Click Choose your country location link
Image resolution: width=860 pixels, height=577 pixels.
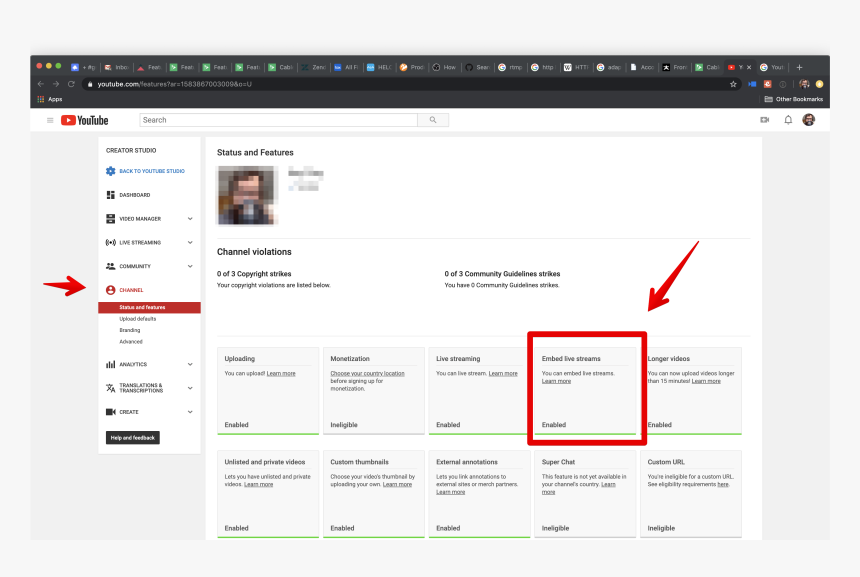point(367,374)
